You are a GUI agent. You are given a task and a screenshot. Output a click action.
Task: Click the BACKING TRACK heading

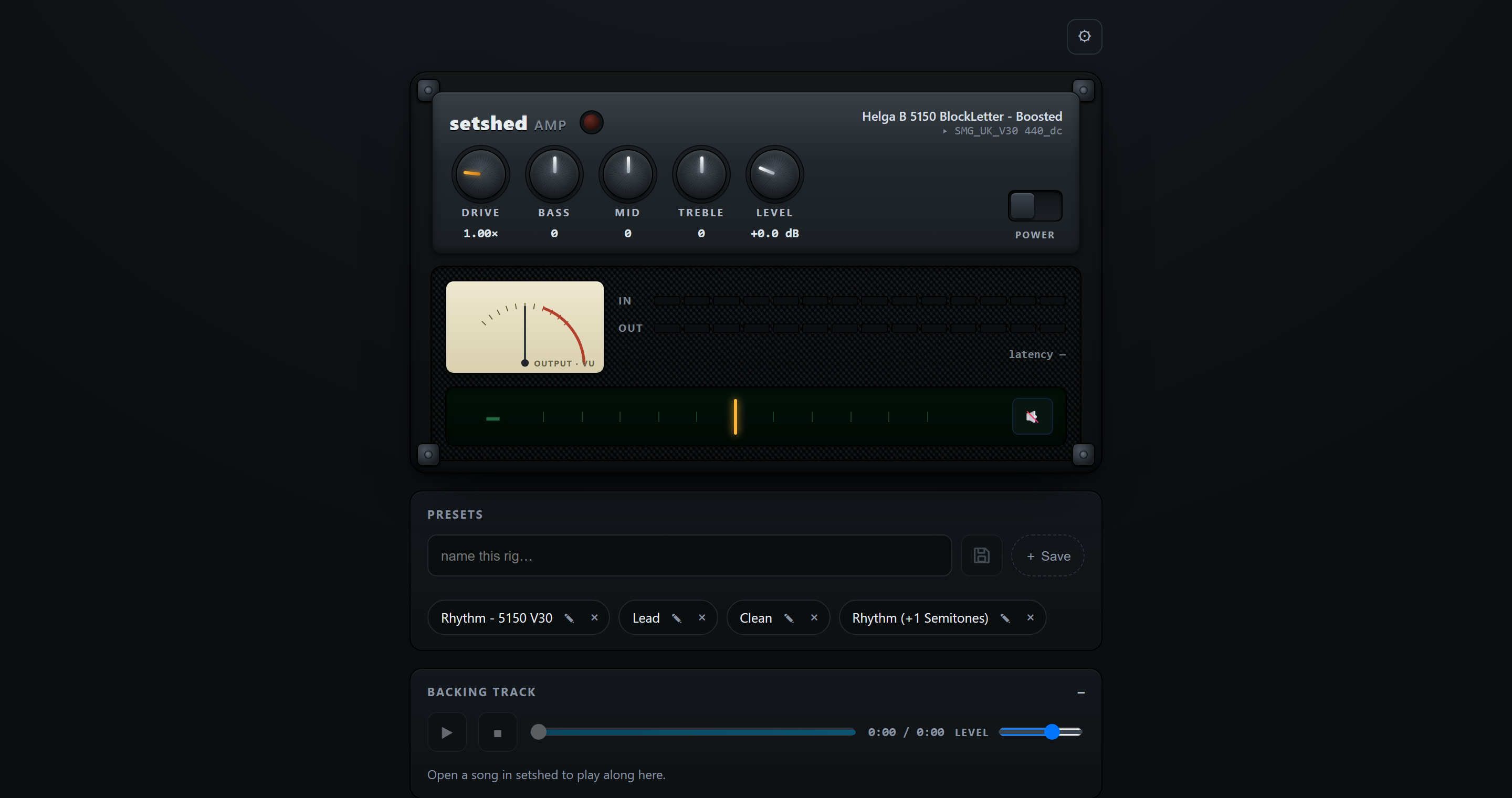pos(481,692)
